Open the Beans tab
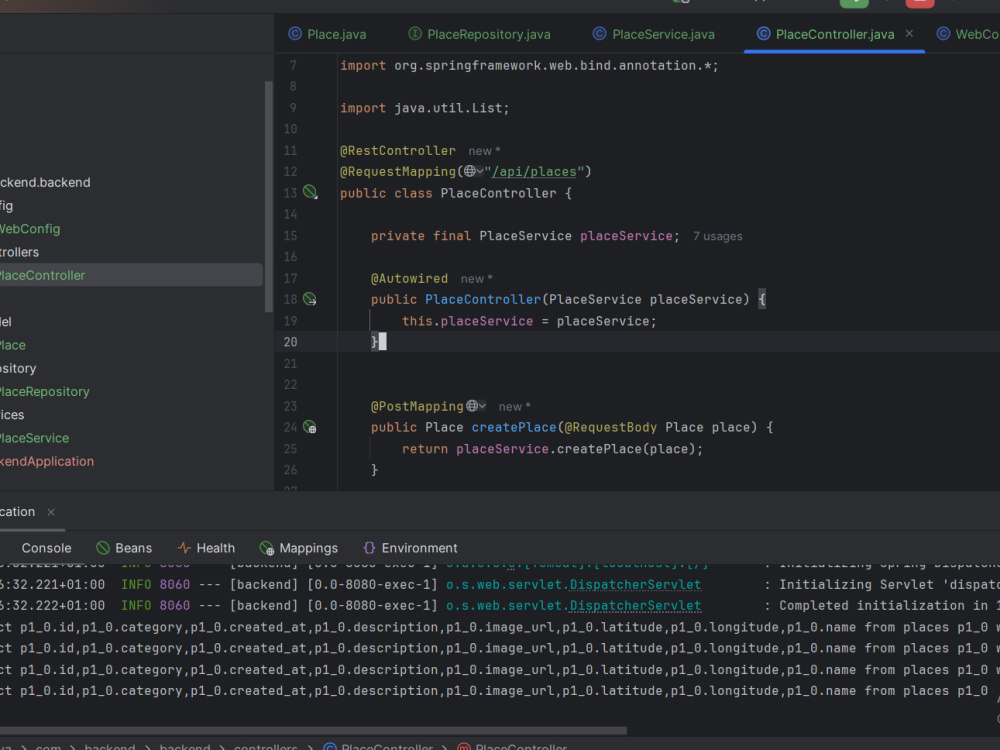This screenshot has height=750, width=1000. coord(124,548)
